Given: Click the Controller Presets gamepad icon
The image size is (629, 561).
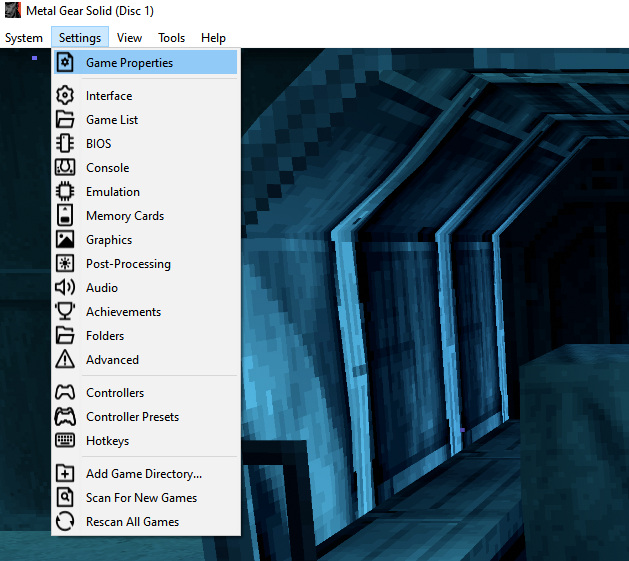Looking at the screenshot, I should point(65,417).
